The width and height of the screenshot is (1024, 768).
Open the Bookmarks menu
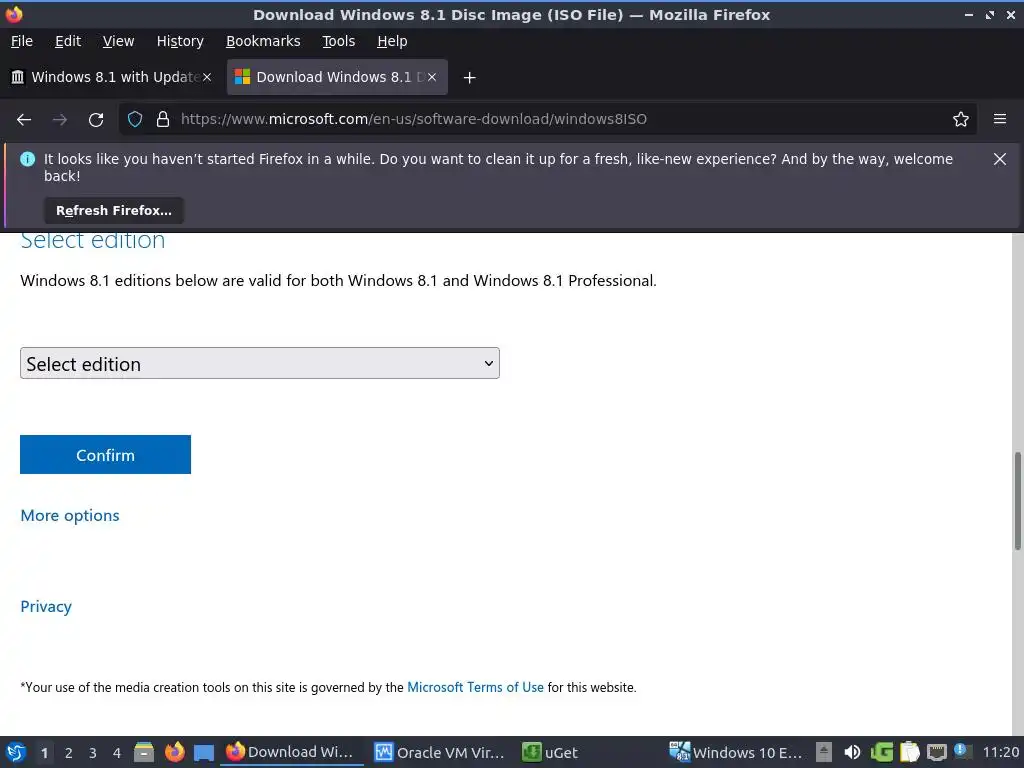tap(263, 41)
